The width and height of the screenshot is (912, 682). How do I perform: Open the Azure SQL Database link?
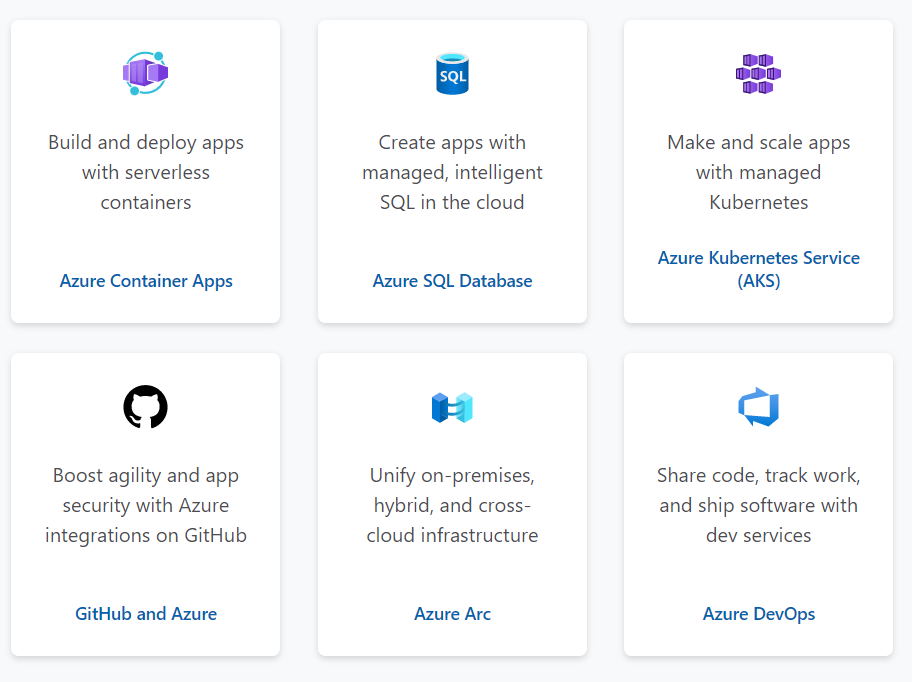(453, 281)
